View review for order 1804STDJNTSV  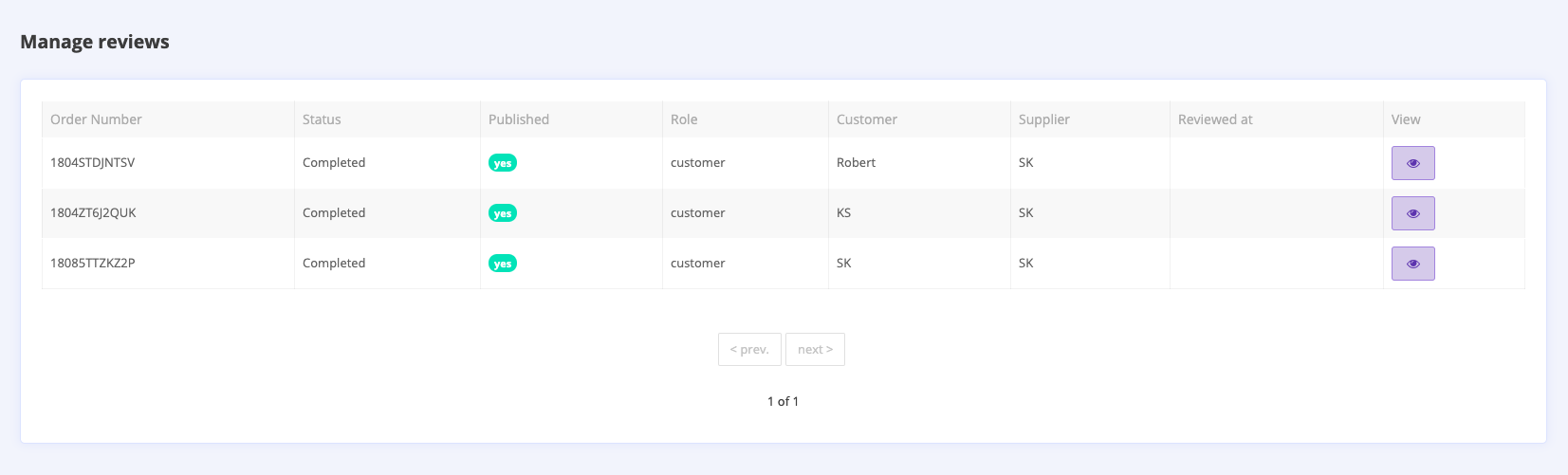(1412, 163)
